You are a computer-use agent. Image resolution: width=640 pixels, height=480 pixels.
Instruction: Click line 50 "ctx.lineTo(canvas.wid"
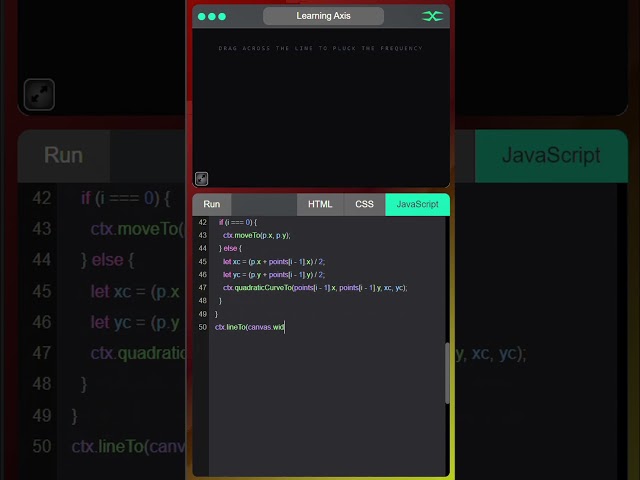tap(249, 327)
